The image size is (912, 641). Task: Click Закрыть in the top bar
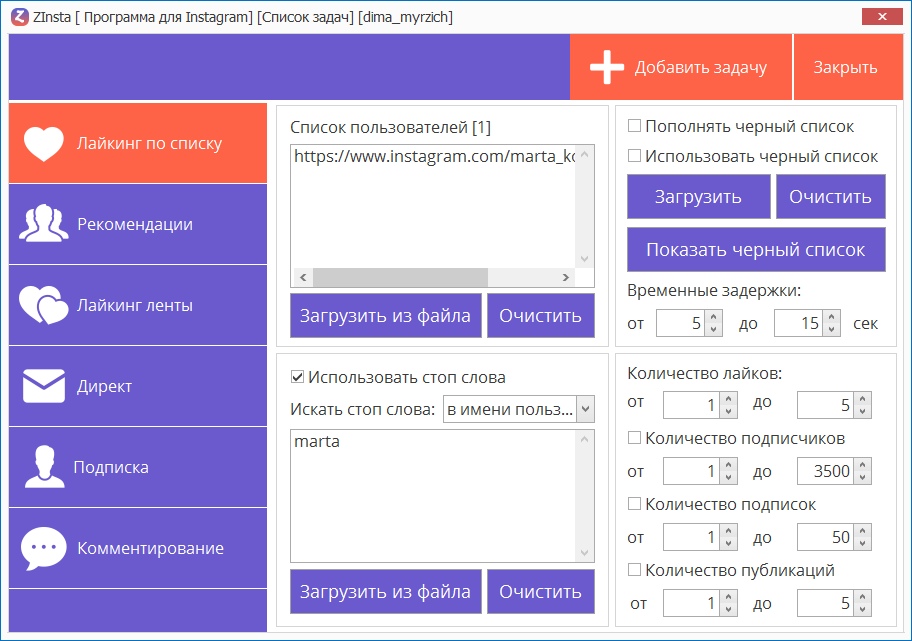click(x=845, y=68)
